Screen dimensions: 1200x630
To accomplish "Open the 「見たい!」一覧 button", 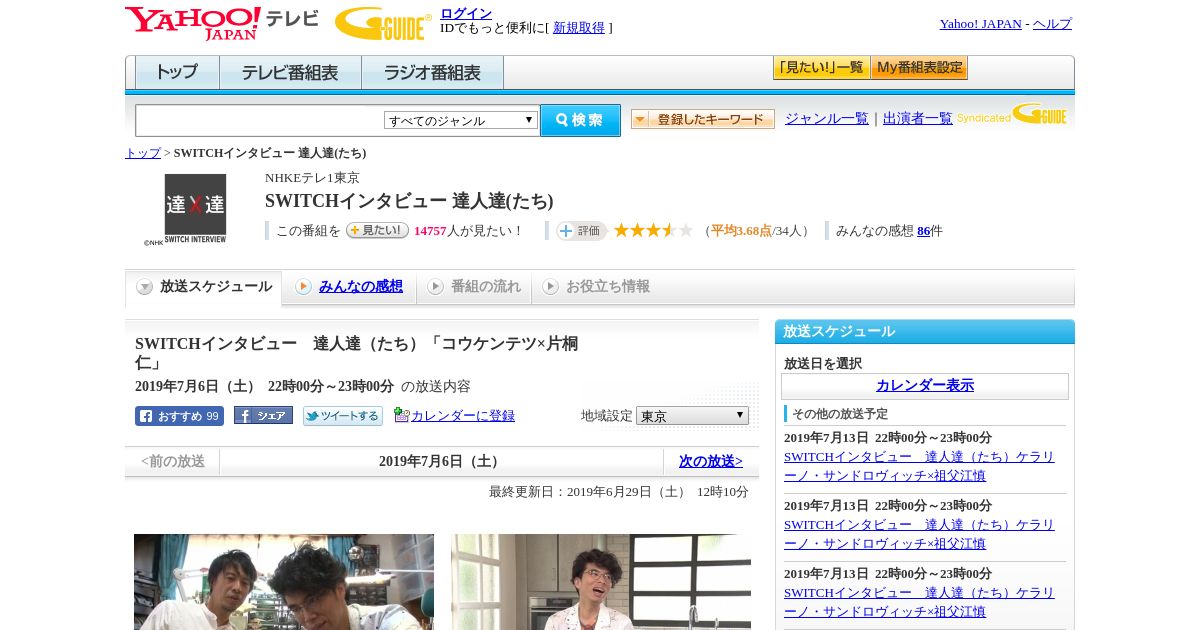I will point(821,68).
